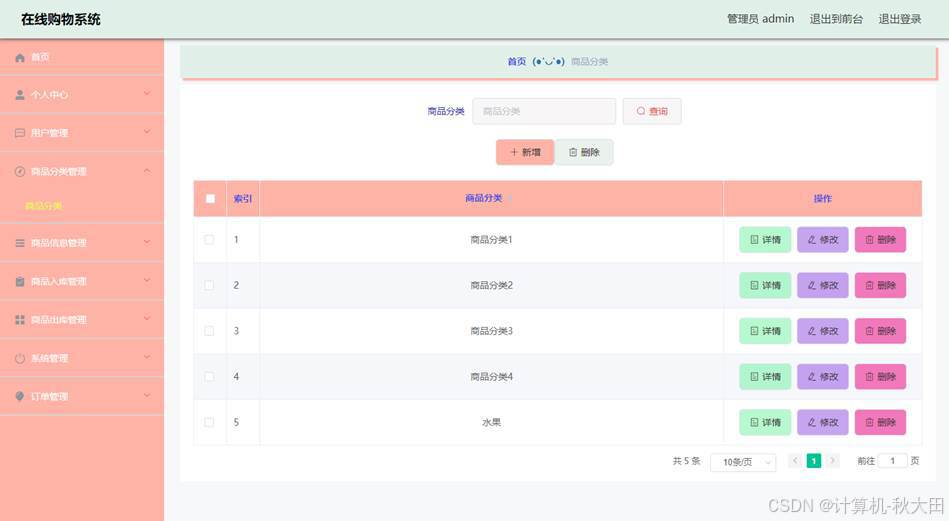This screenshot has height=521, width=949.
Task: Open the 用户管理 sidebar menu
Action: tap(82, 133)
